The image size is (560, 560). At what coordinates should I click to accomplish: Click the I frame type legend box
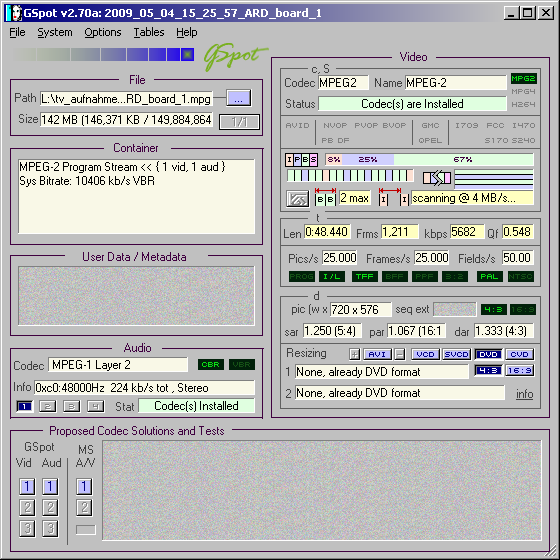pyautogui.click(x=289, y=159)
